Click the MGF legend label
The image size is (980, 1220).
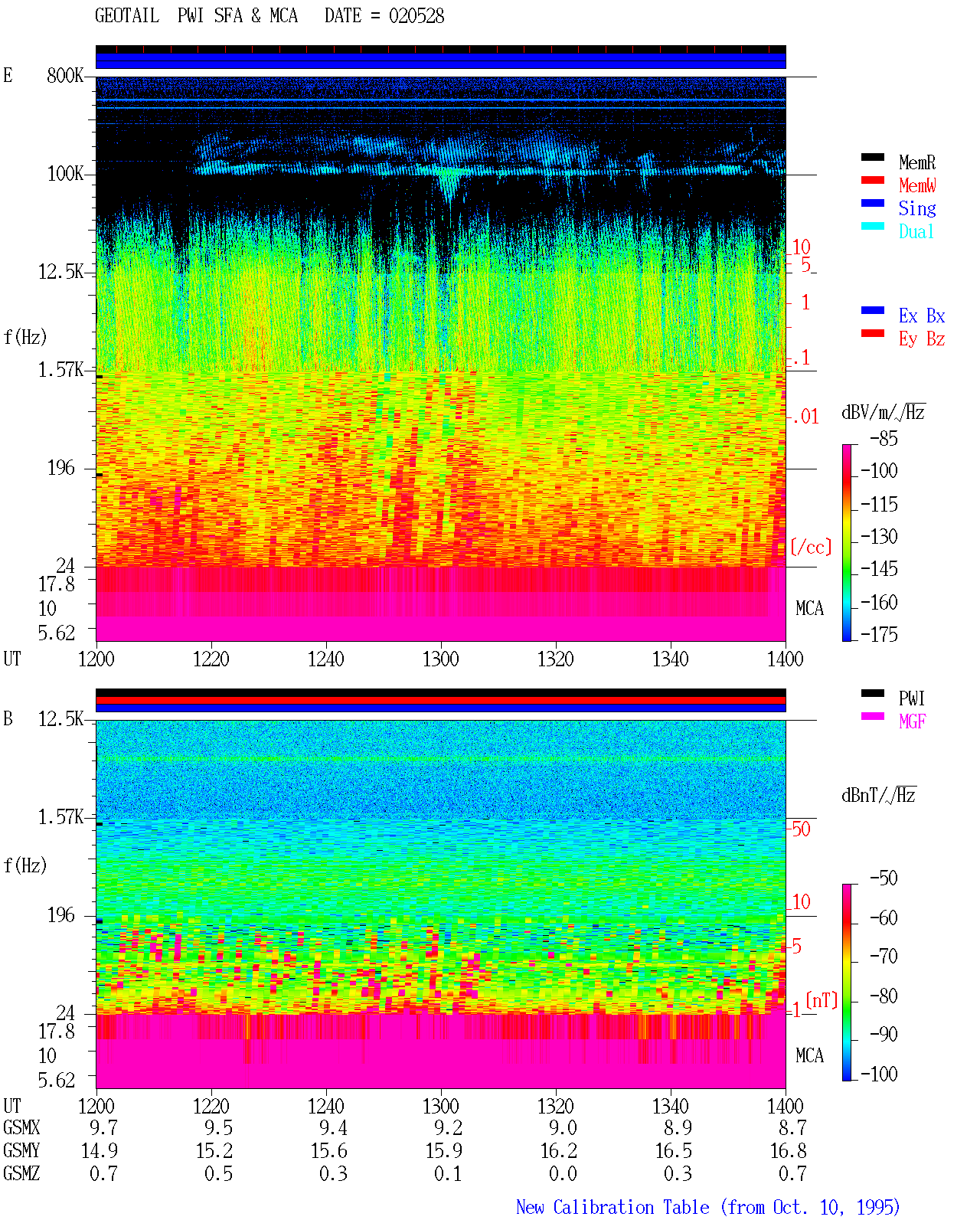(x=913, y=721)
